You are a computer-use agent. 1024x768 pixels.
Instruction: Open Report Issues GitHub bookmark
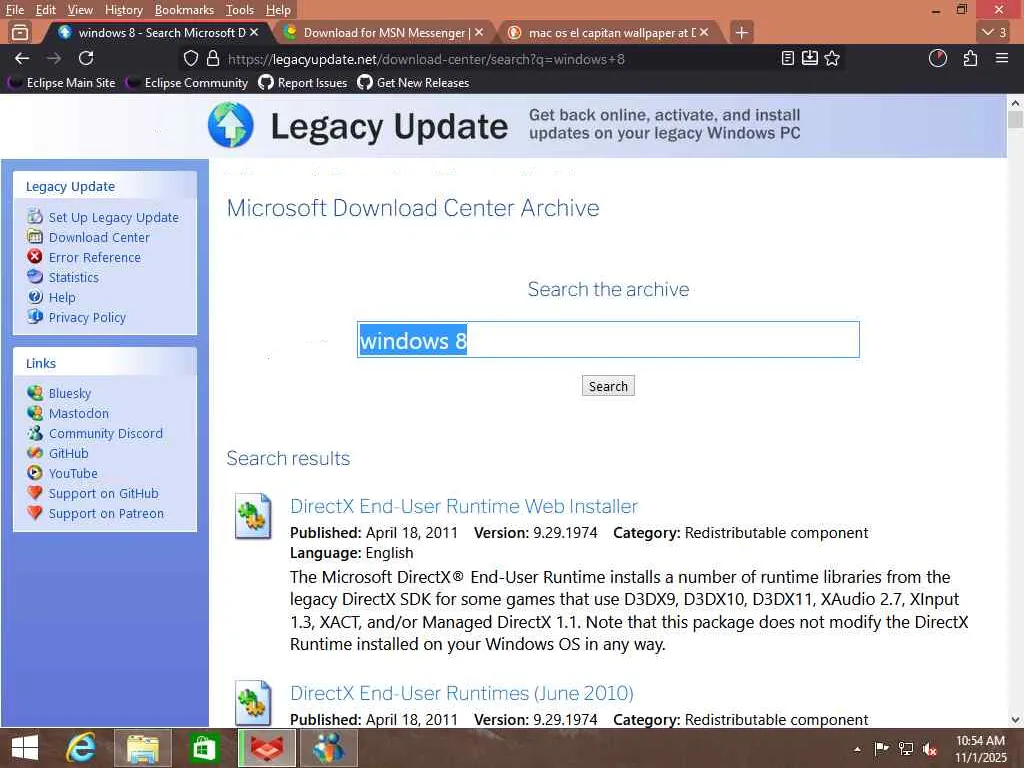[303, 83]
